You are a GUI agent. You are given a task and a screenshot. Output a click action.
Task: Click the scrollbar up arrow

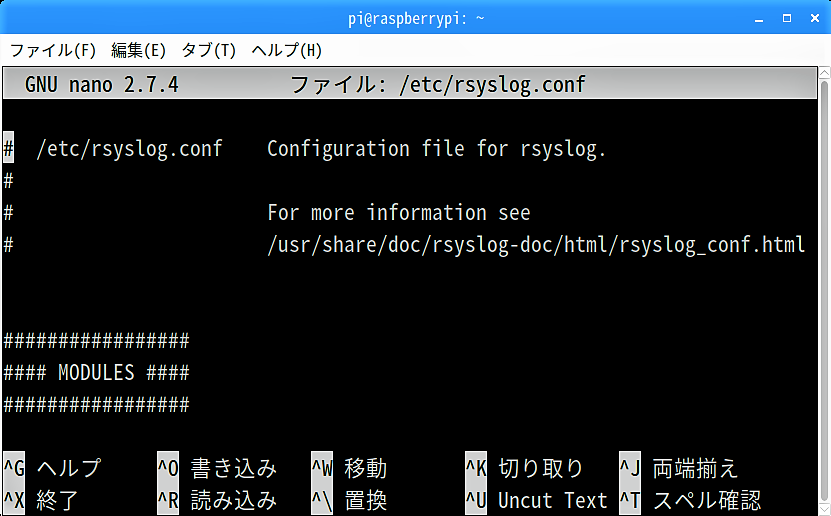point(824,73)
